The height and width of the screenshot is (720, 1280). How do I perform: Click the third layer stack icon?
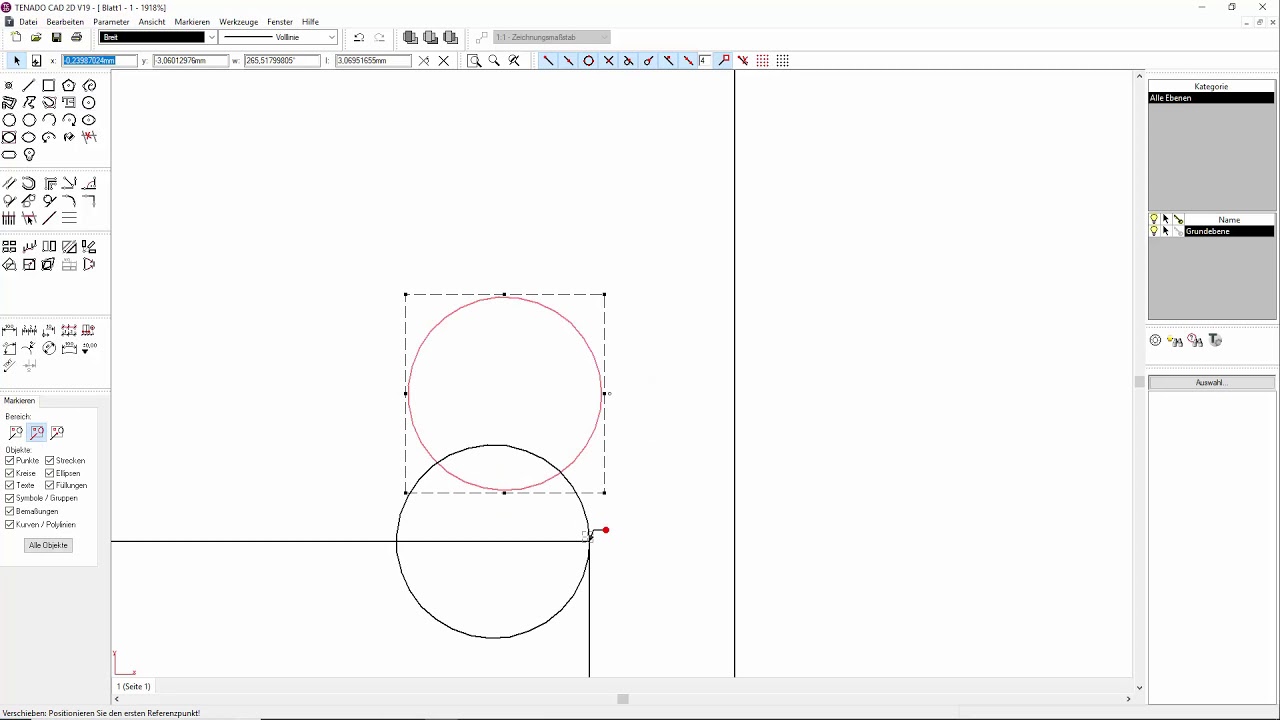450,37
